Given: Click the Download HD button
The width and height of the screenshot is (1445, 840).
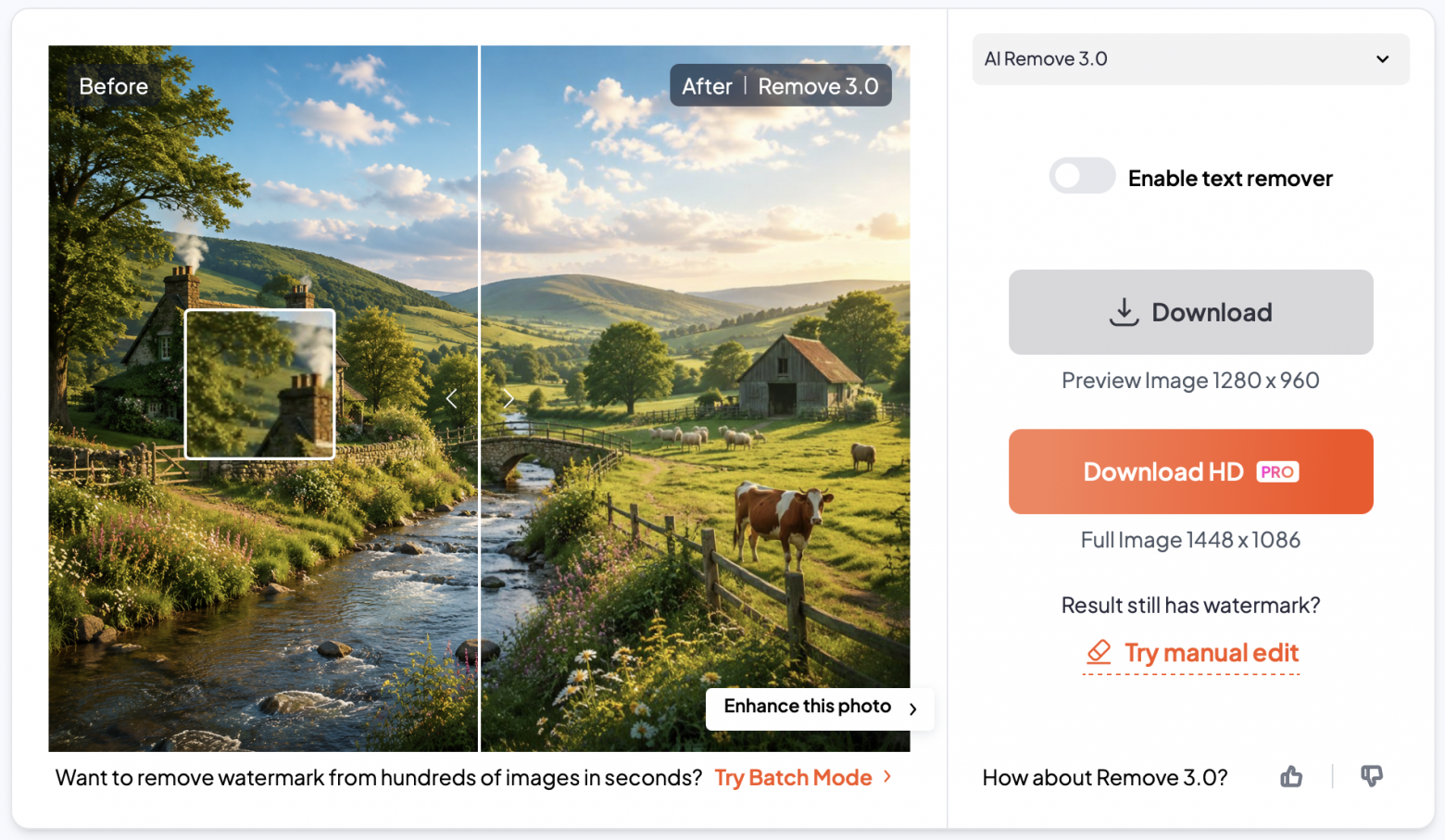Looking at the screenshot, I should click(x=1190, y=471).
